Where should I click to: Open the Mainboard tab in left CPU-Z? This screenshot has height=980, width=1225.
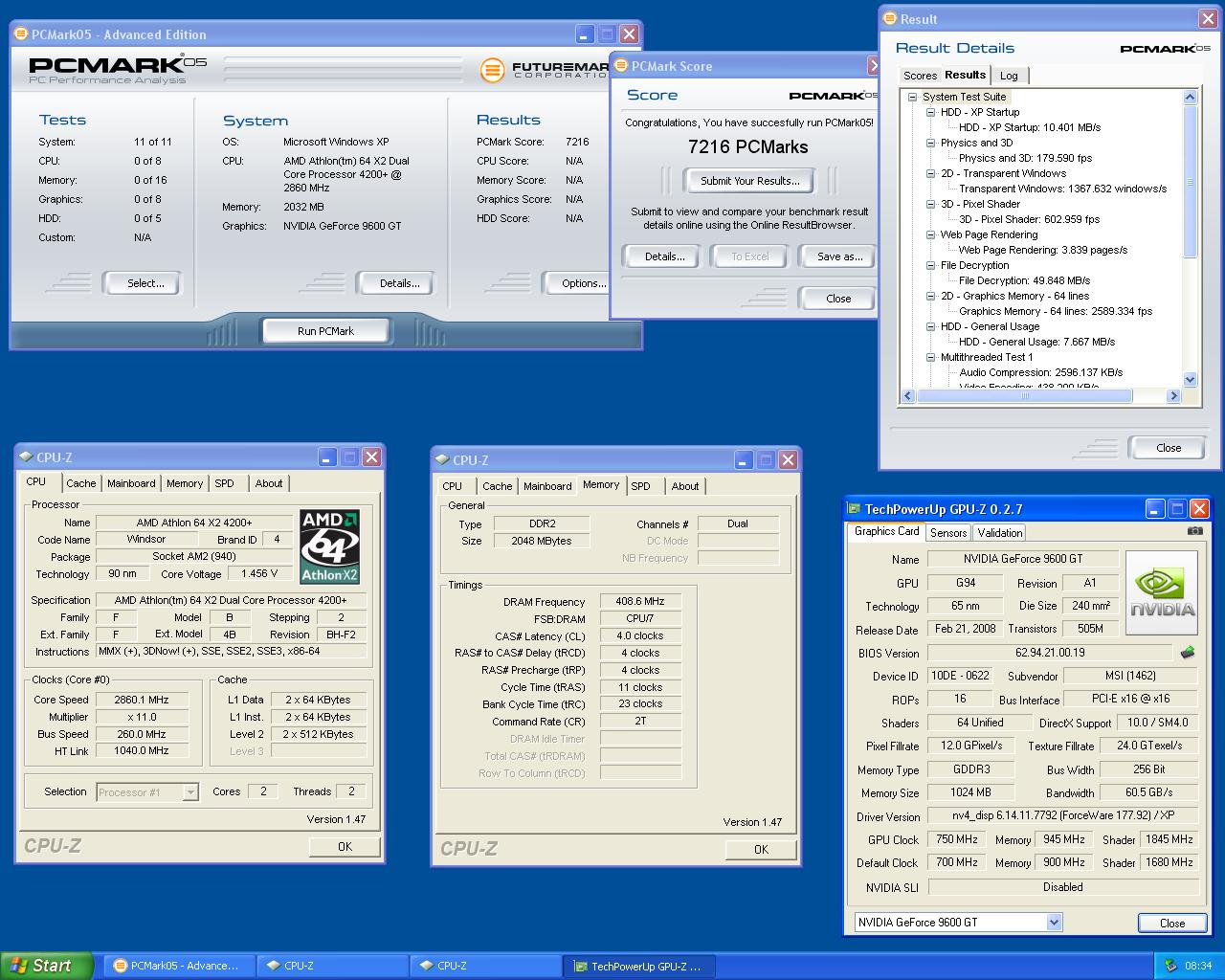pos(131,483)
